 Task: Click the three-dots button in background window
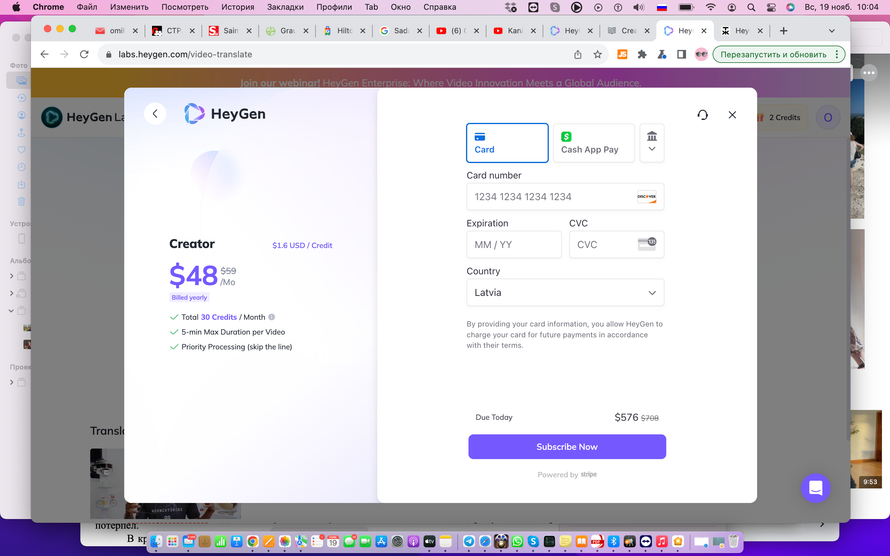click(868, 73)
